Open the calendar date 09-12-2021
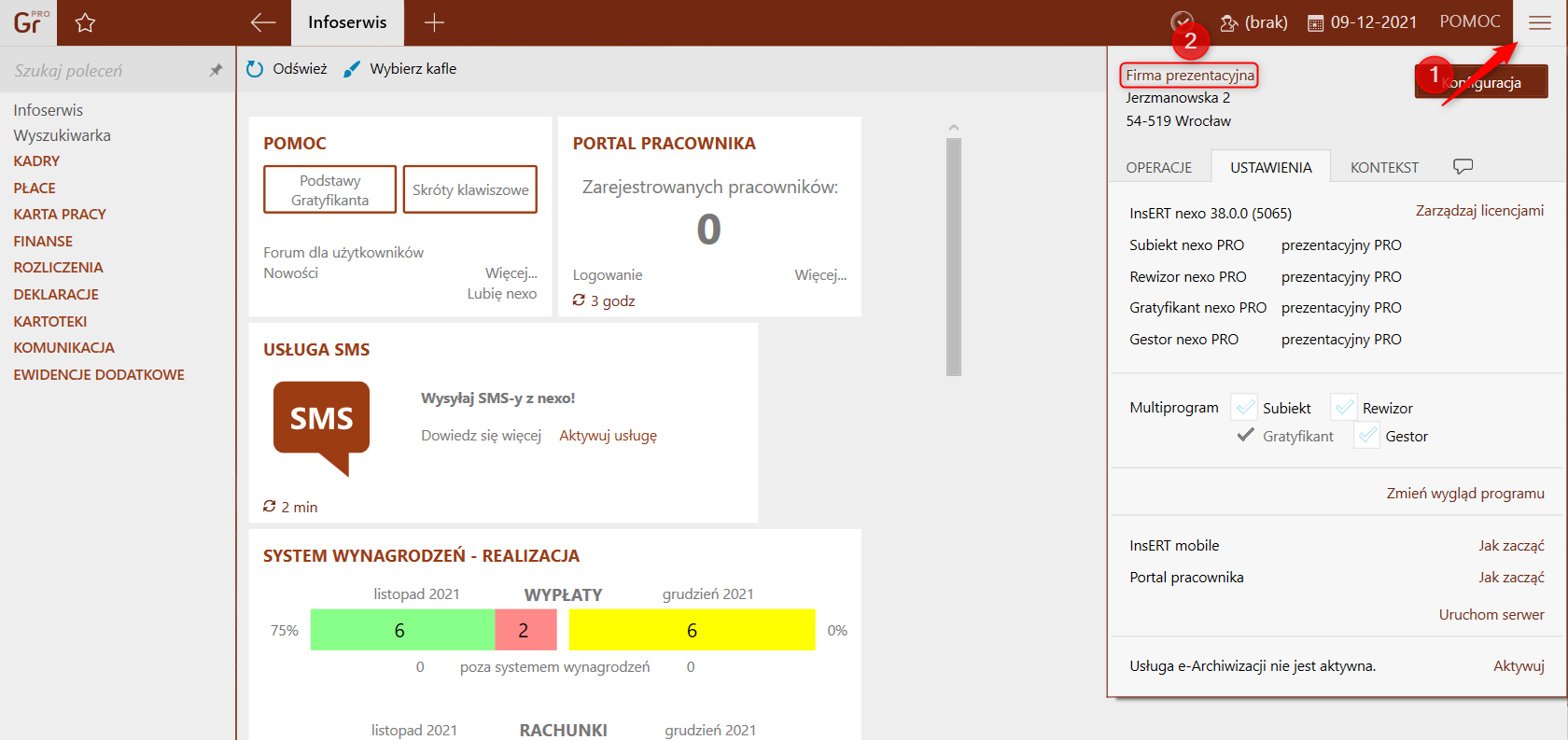The height and width of the screenshot is (740, 1568). coord(1362,22)
